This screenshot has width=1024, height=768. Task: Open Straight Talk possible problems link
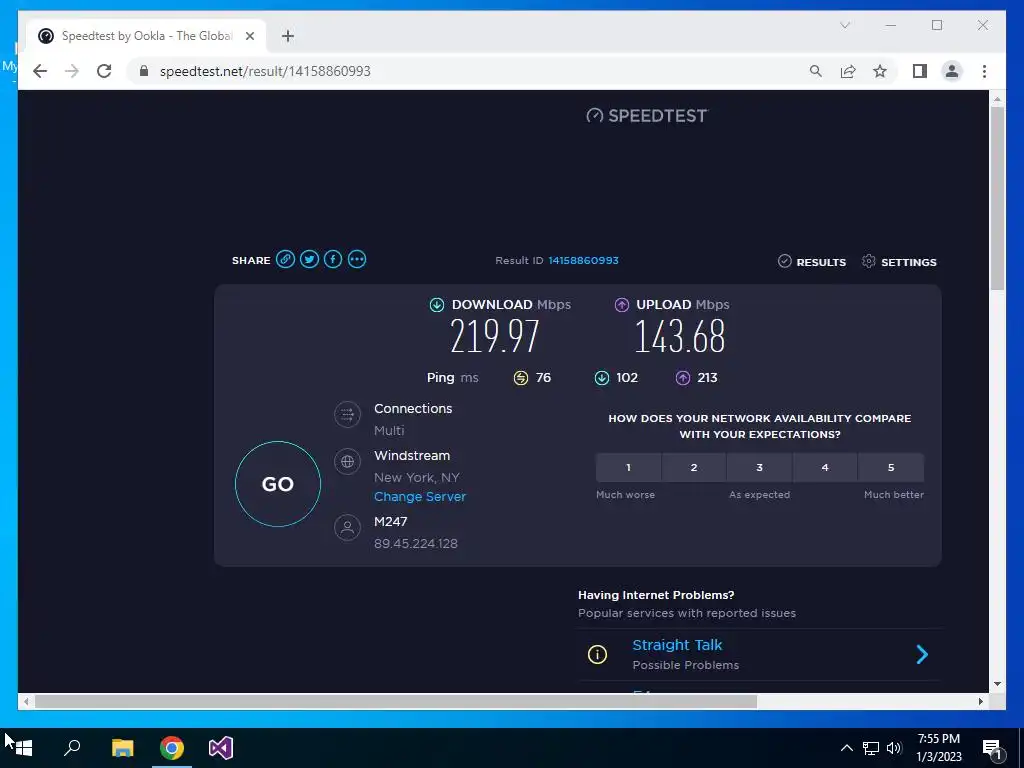tap(677, 645)
